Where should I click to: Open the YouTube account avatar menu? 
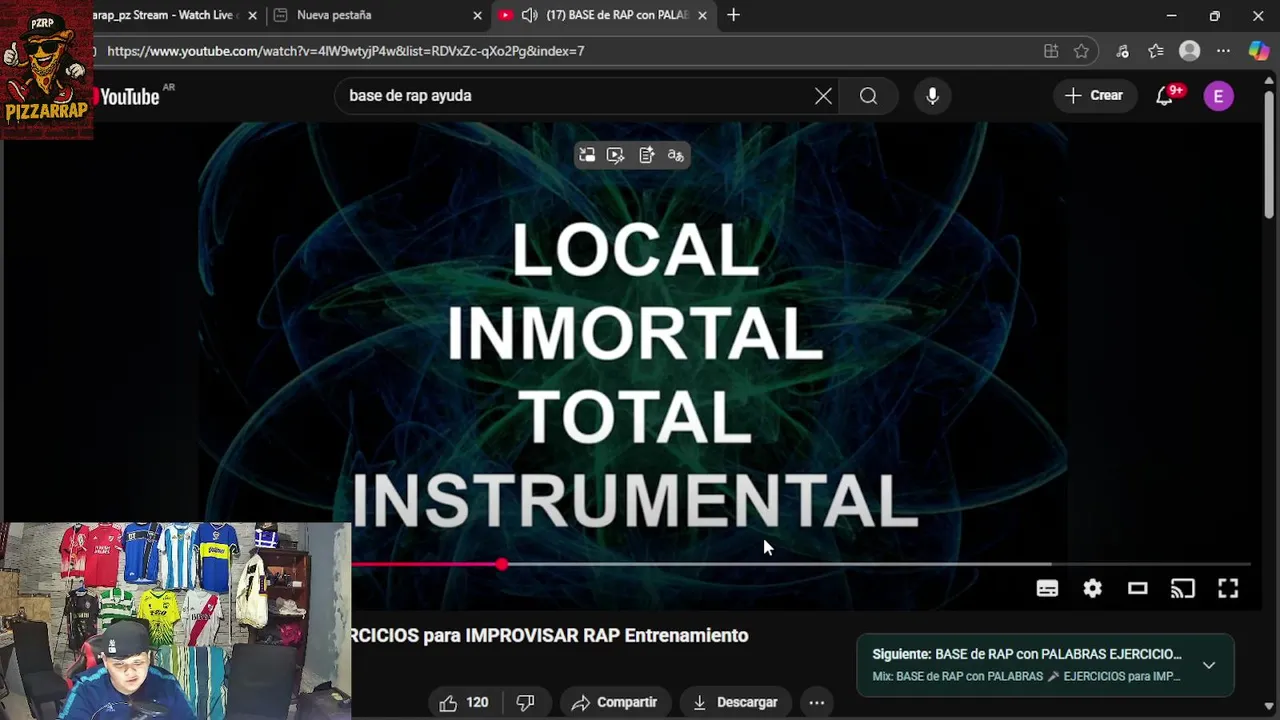[x=1218, y=96]
